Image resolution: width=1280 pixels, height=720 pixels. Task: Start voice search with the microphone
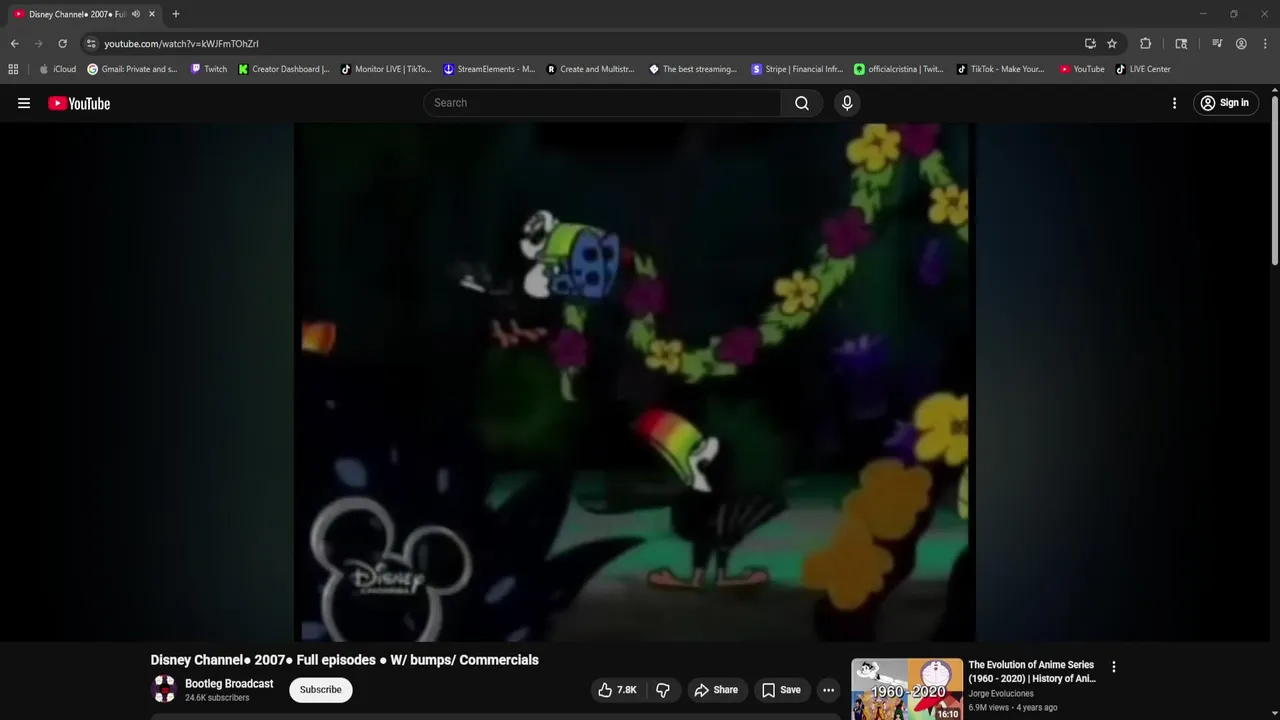(847, 103)
